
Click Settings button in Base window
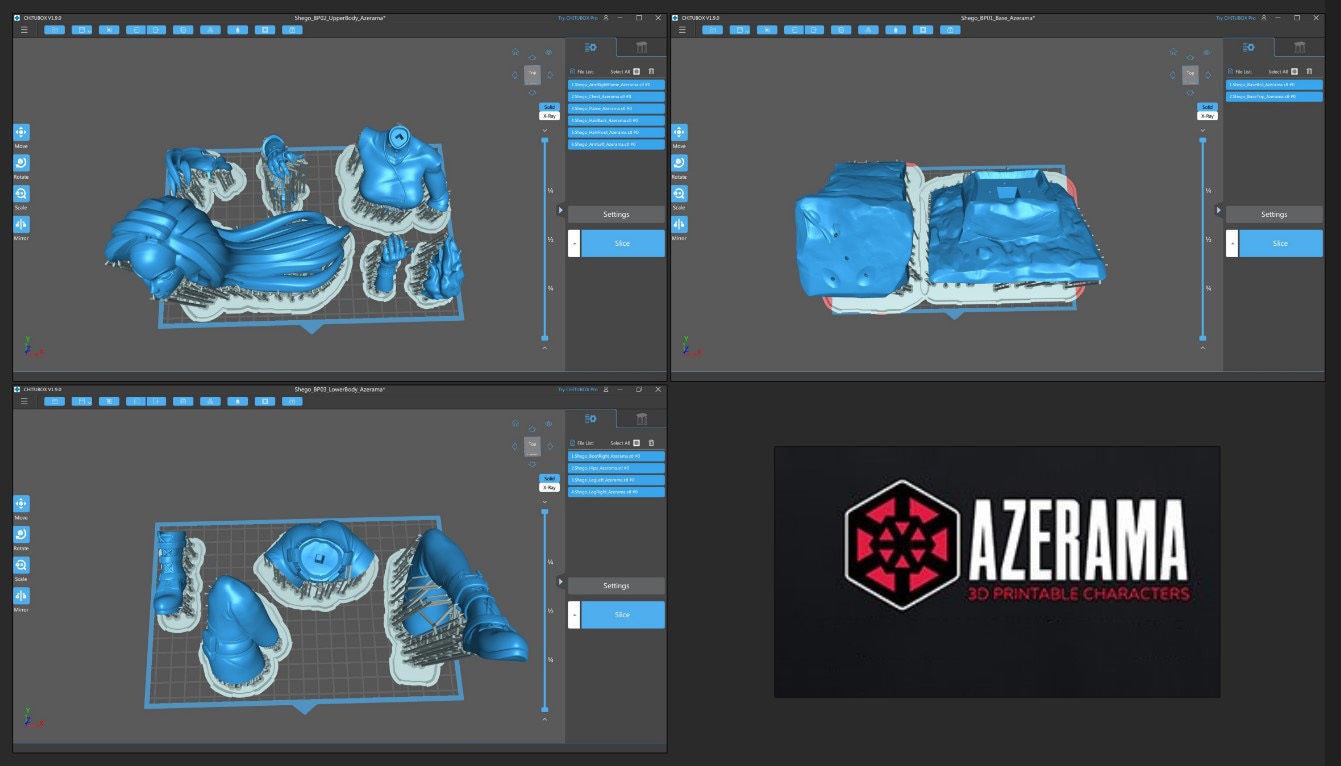[x=1274, y=214]
